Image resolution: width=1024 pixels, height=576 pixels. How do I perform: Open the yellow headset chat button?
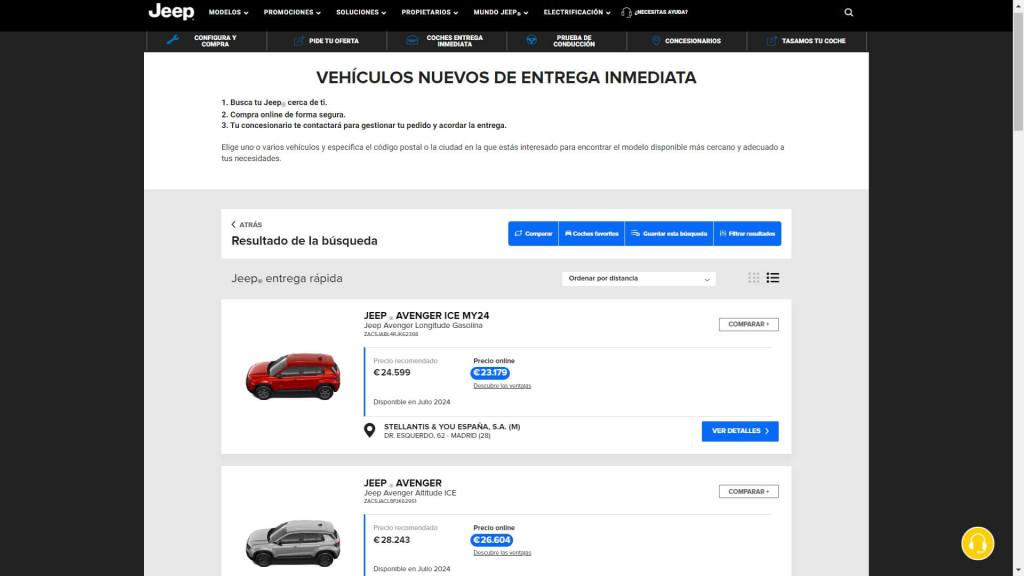[x=977, y=543]
